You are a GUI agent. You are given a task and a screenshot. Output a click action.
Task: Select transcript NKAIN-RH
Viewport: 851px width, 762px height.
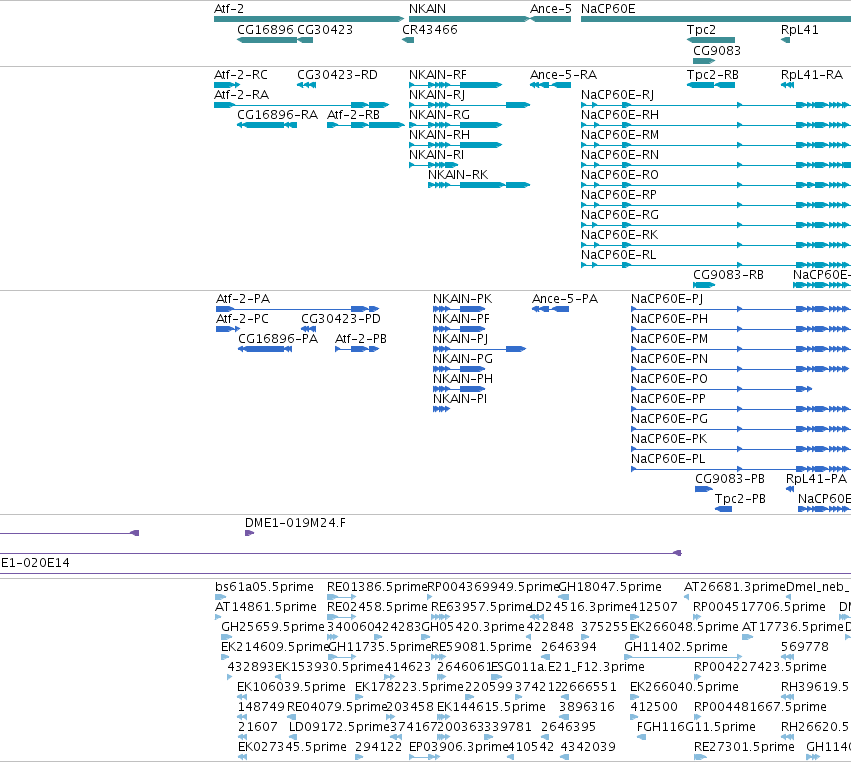(x=455, y=145)
